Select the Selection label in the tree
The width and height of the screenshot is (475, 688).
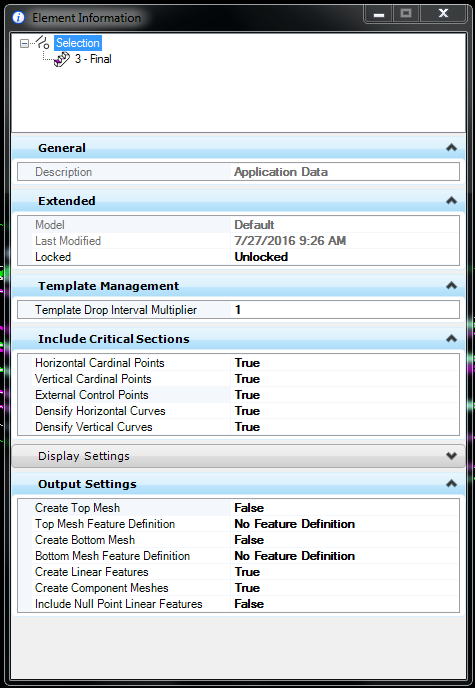78,43
